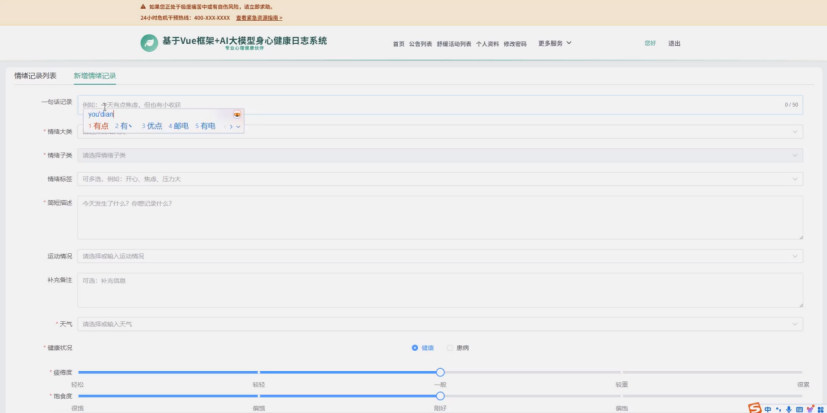The width and height of the screenshot is (827, 413).
Task: Click the 疲惫度 slider handle
Action: click(440, 372)
